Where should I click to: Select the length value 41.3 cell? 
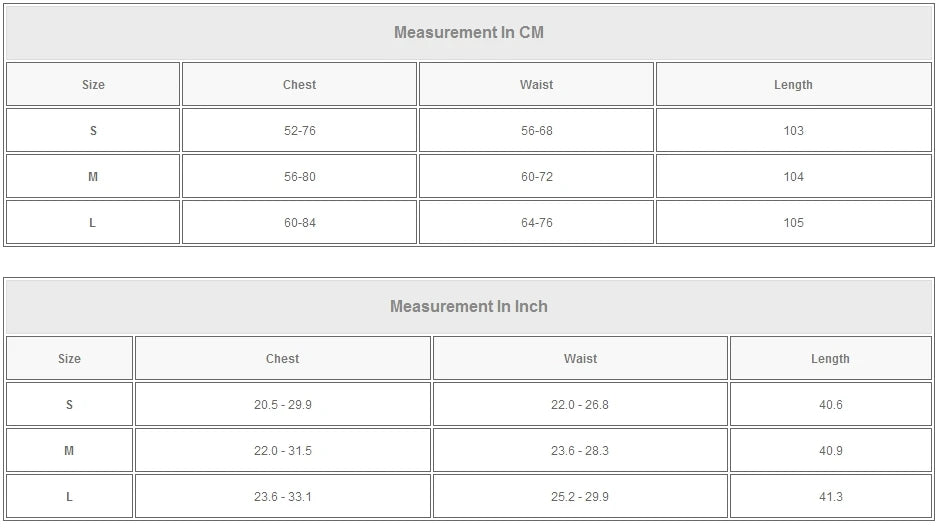830,497
